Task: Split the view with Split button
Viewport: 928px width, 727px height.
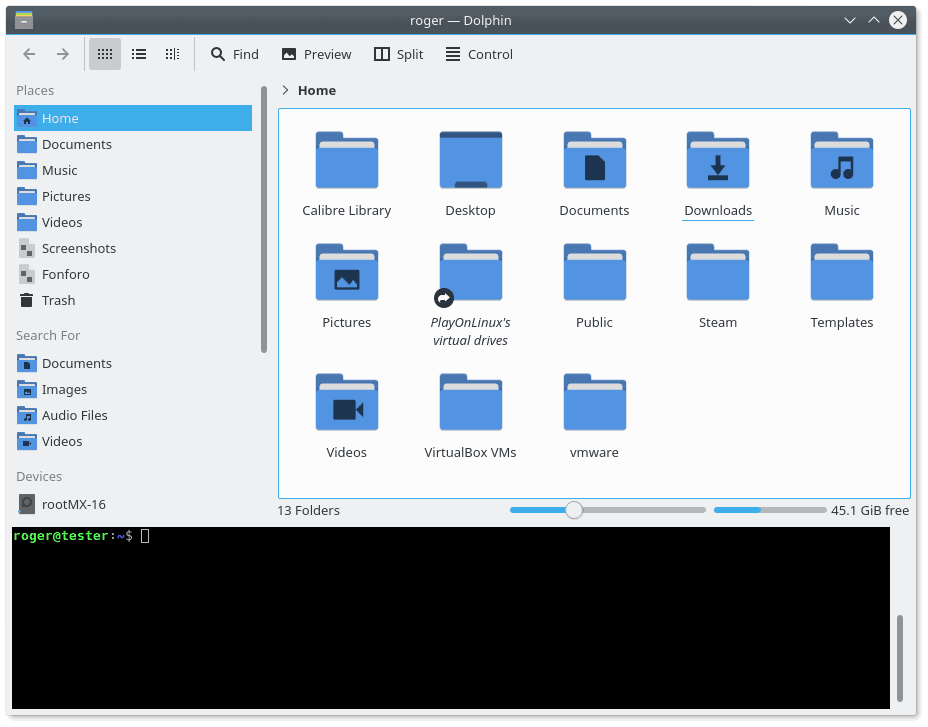Action: click(x=398, y=54)
